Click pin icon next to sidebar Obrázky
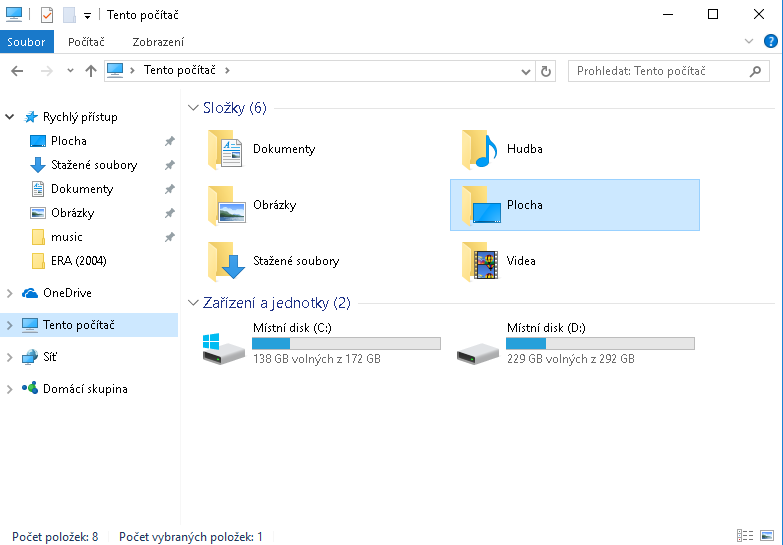The height and width of the screenshot is (545, 783). (170, 213)
